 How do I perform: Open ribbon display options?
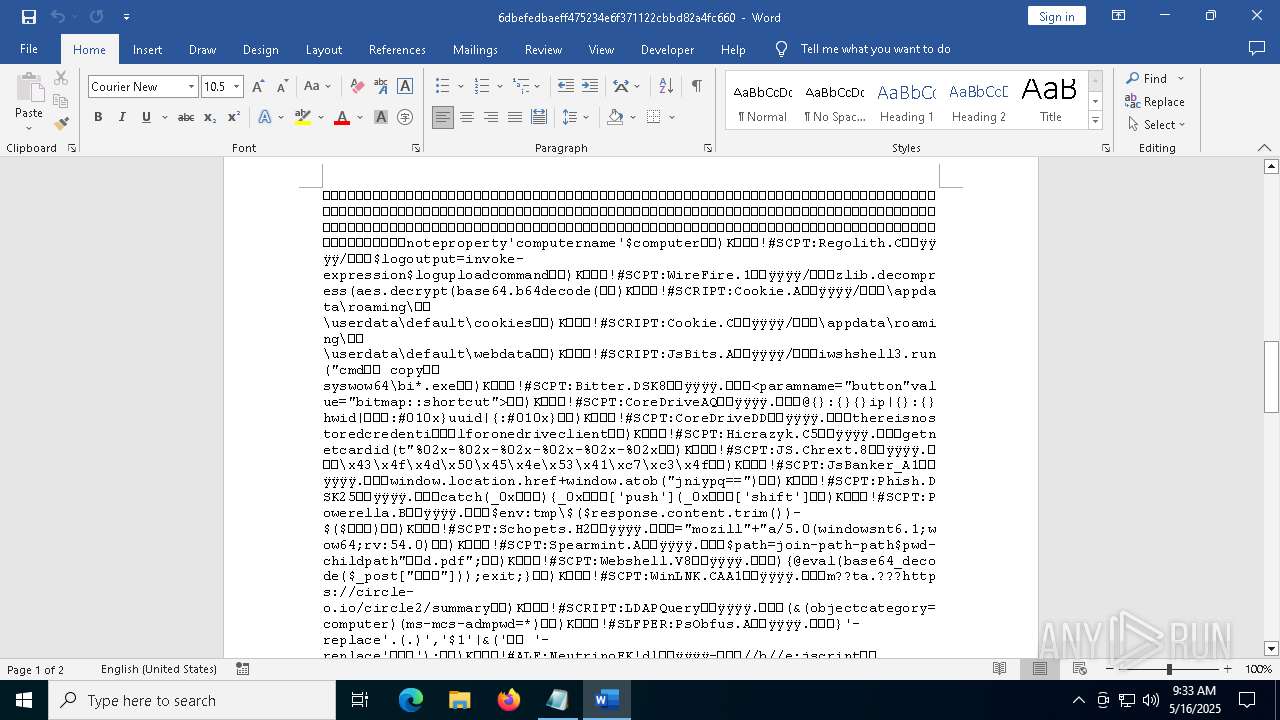[1119, 16]
